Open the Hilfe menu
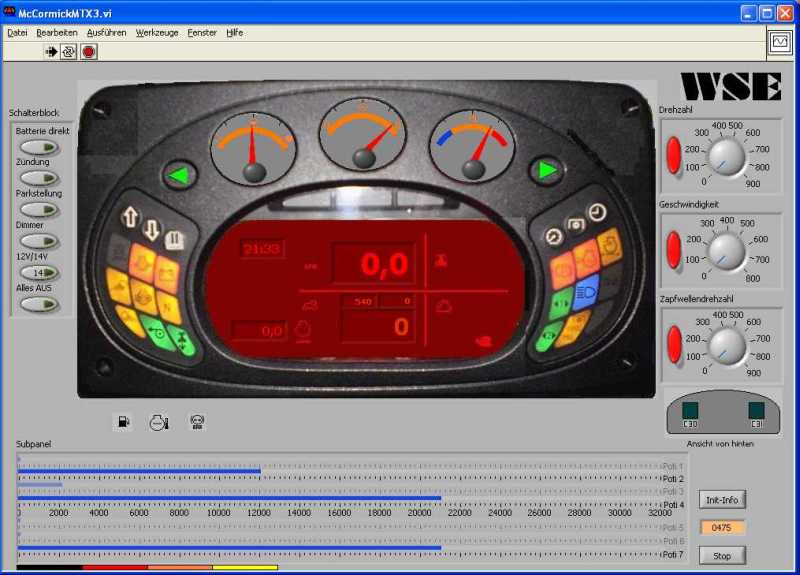The width and height of the screenshot is (800, 575). click(234, 33)
